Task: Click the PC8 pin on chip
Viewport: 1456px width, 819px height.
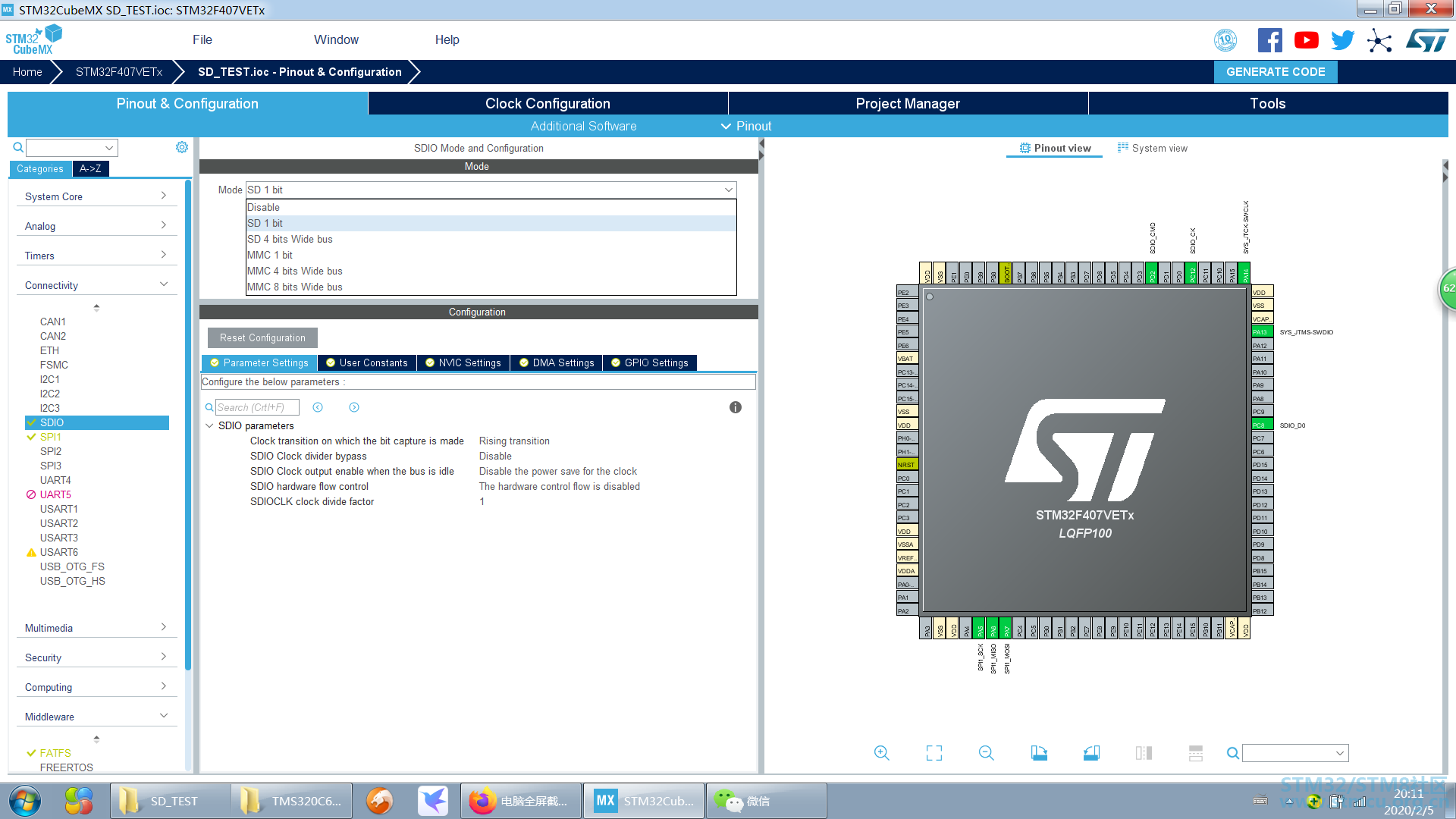Action: pyautogui.click(x=1262, y=425)
